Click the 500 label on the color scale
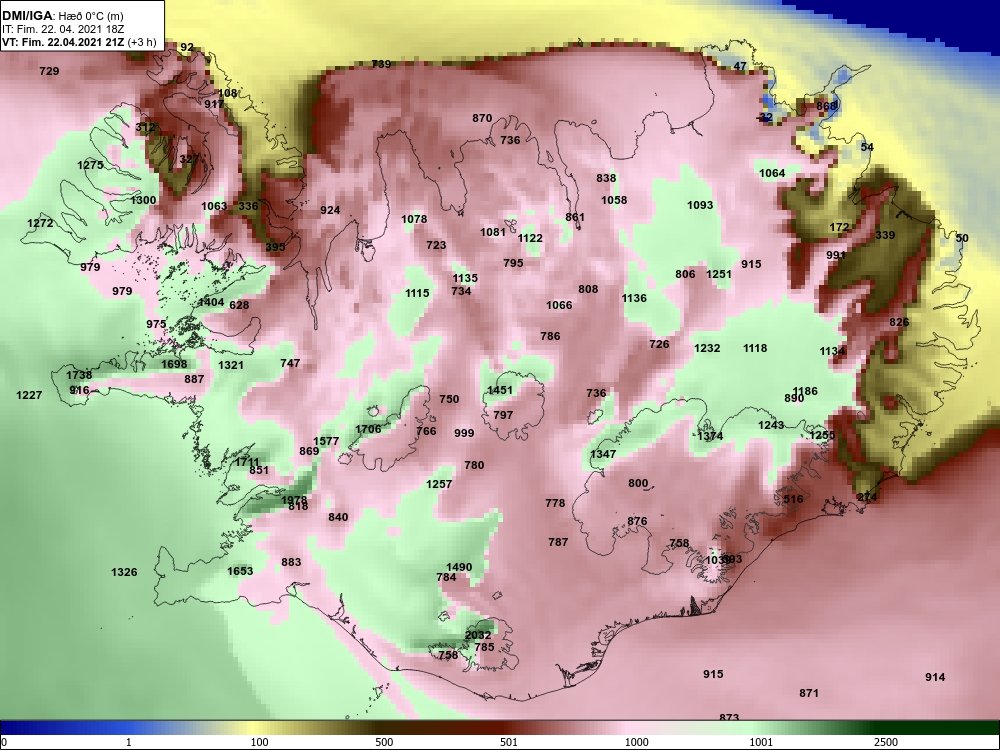 (384, 742)
